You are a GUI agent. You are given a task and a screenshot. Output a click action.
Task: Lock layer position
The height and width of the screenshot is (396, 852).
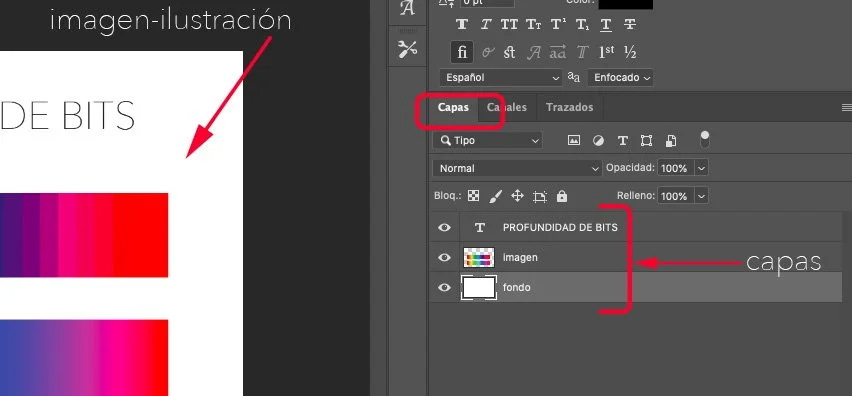point(517,196)
